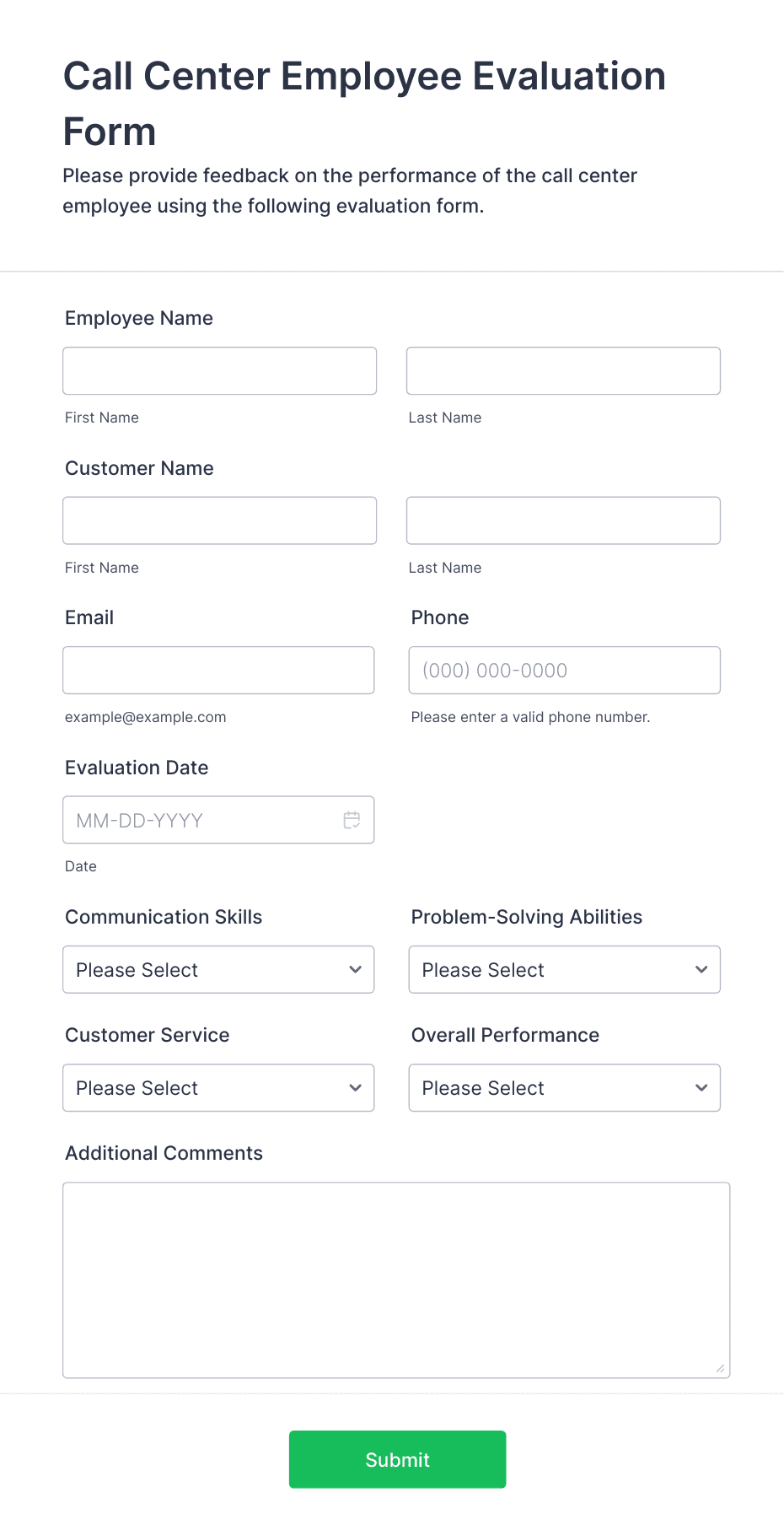Click the Overall Performance dropdown chevron
784x1536 pixels.
701,1088
